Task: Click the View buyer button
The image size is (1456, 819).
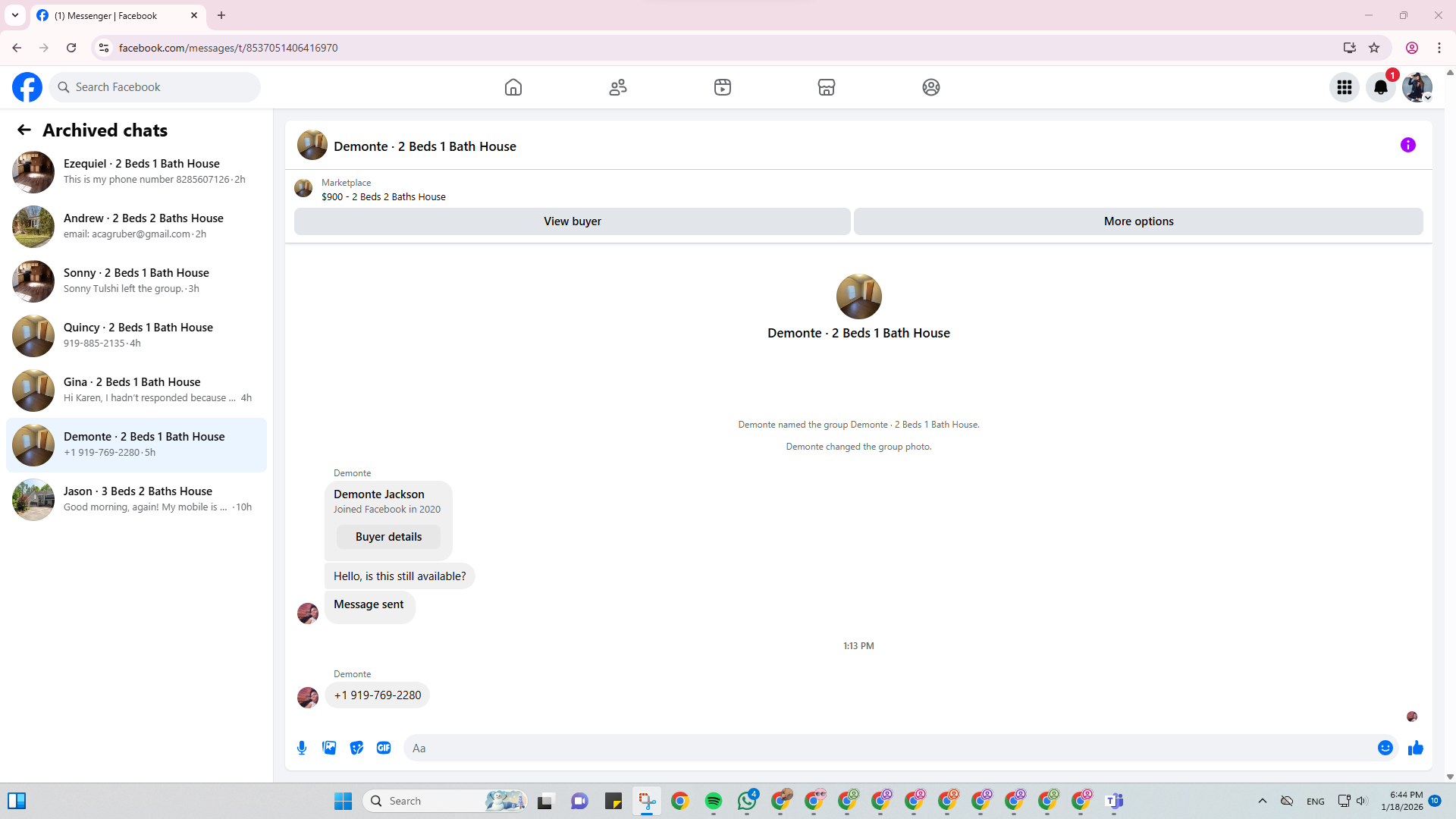Action: click(572, 221)
